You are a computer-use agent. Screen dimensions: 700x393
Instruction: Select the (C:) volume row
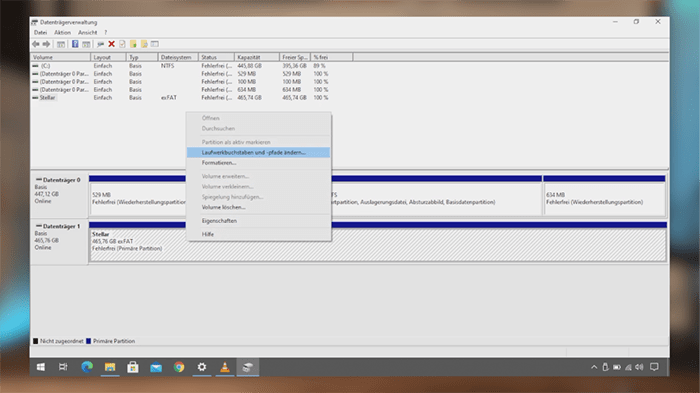pos(45,66)
